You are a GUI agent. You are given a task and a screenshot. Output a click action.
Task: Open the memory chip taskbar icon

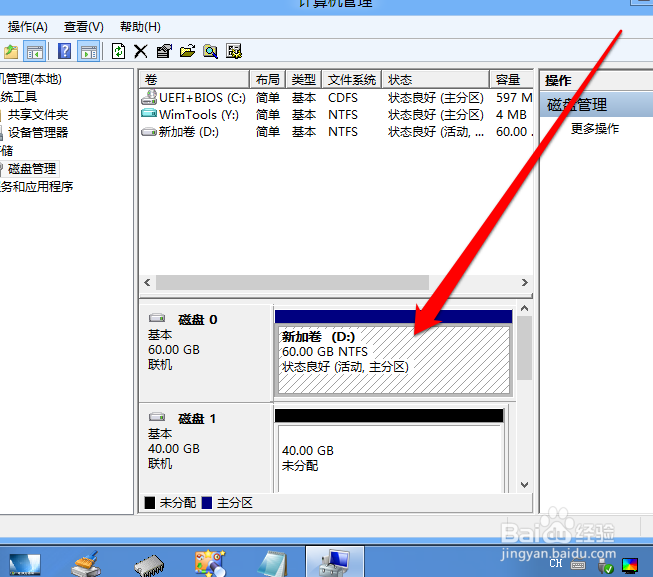(x=149, y=565)
